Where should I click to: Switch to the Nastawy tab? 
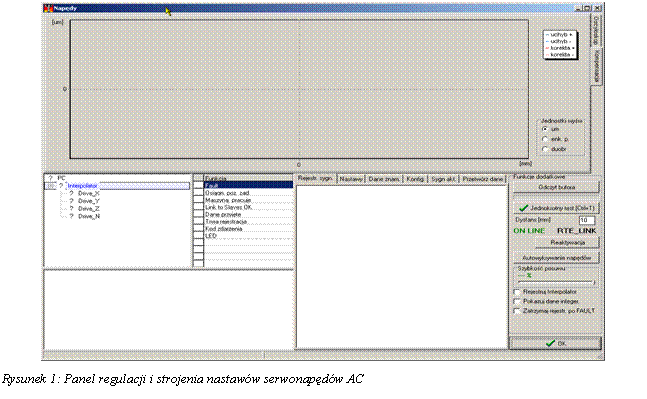point(351,179)
